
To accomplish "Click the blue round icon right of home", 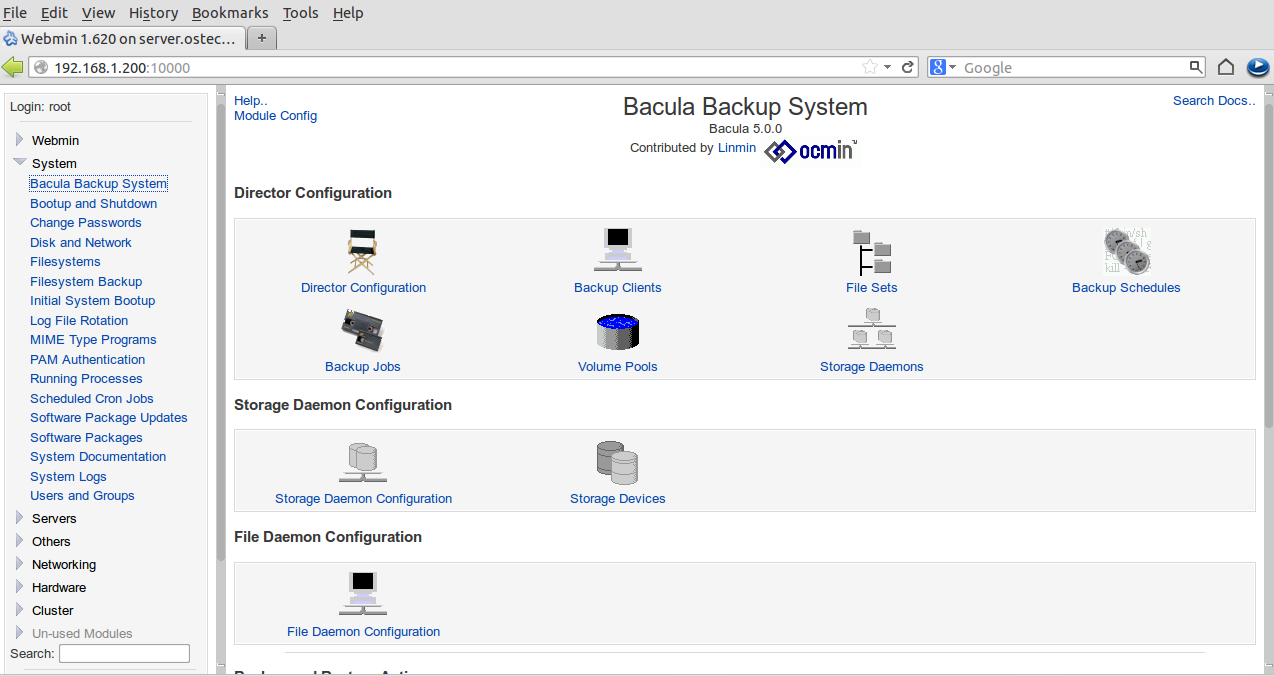I will [x=1258, y=67].
